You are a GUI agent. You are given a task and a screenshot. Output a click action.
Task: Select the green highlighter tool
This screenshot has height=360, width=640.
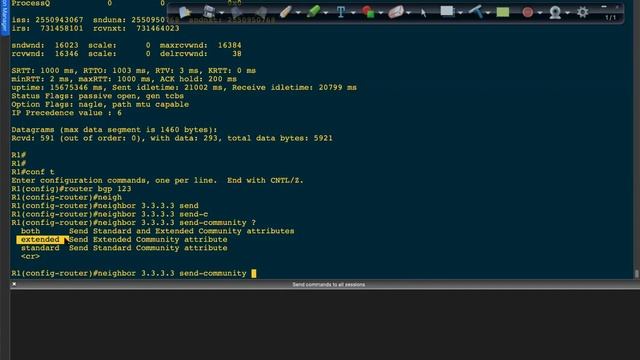(x=313, y=11)
